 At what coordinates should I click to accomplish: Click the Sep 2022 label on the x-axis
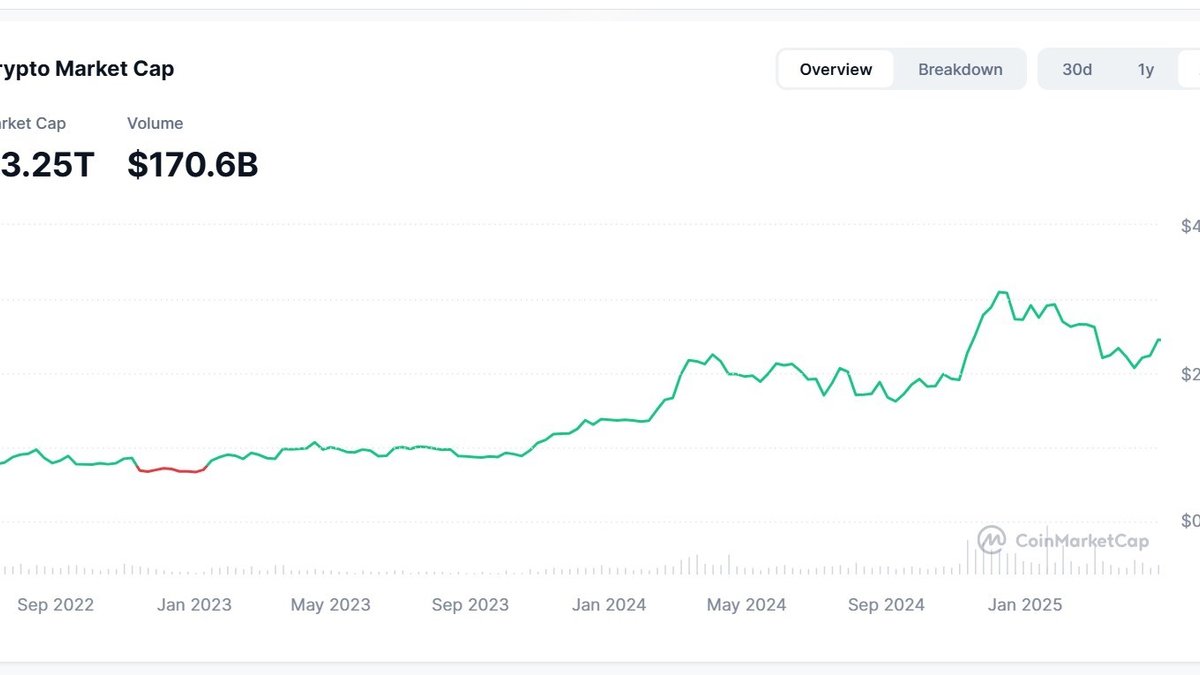pos(55,605)
